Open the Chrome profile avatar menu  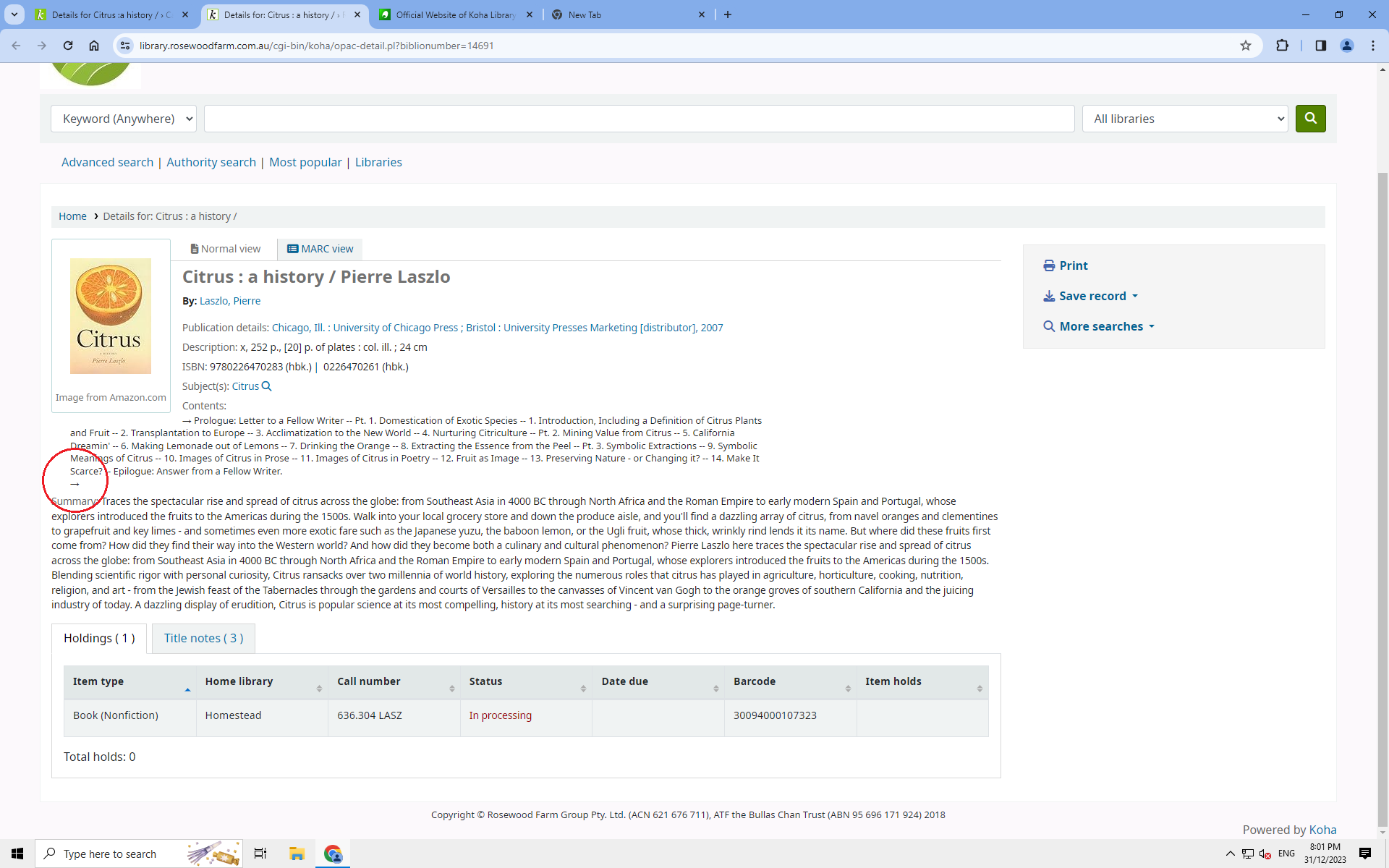[x=1346, y=46]
